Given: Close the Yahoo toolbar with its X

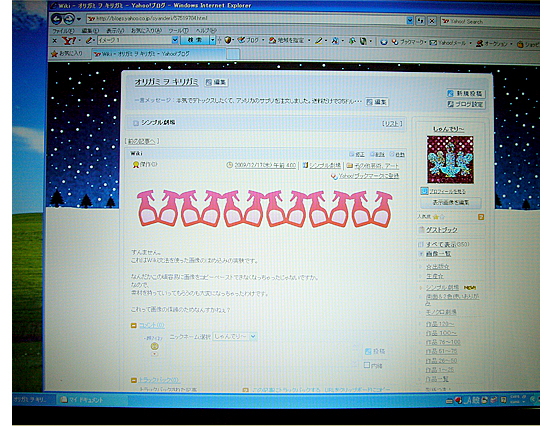Looking at the screenshot, I should 54,41.
